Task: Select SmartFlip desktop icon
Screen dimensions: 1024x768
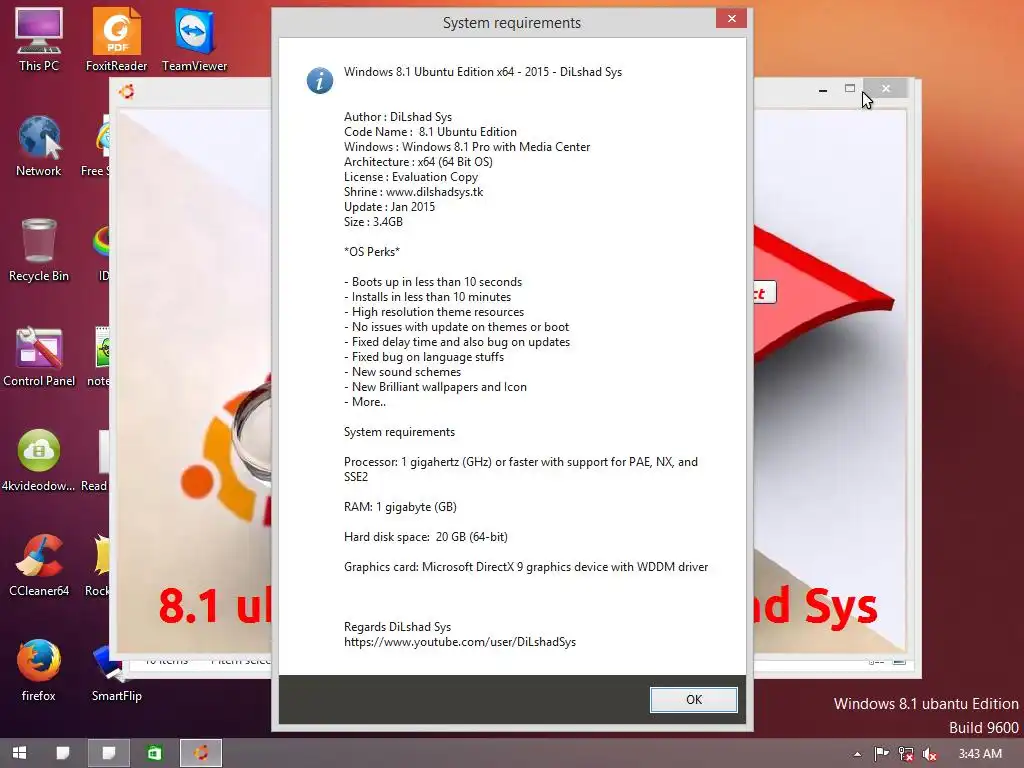Action: click(x=116, y=671)
